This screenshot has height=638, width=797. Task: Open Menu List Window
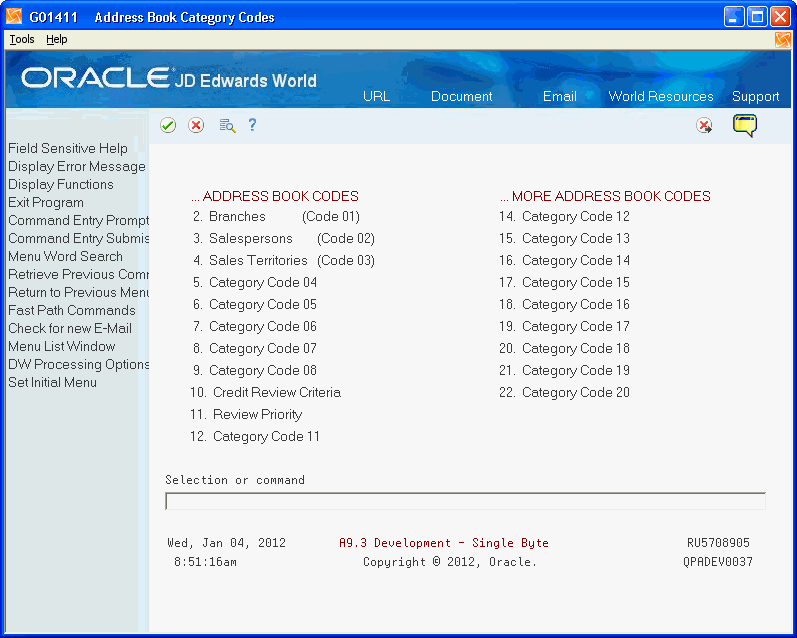click(x=62, y=346)
